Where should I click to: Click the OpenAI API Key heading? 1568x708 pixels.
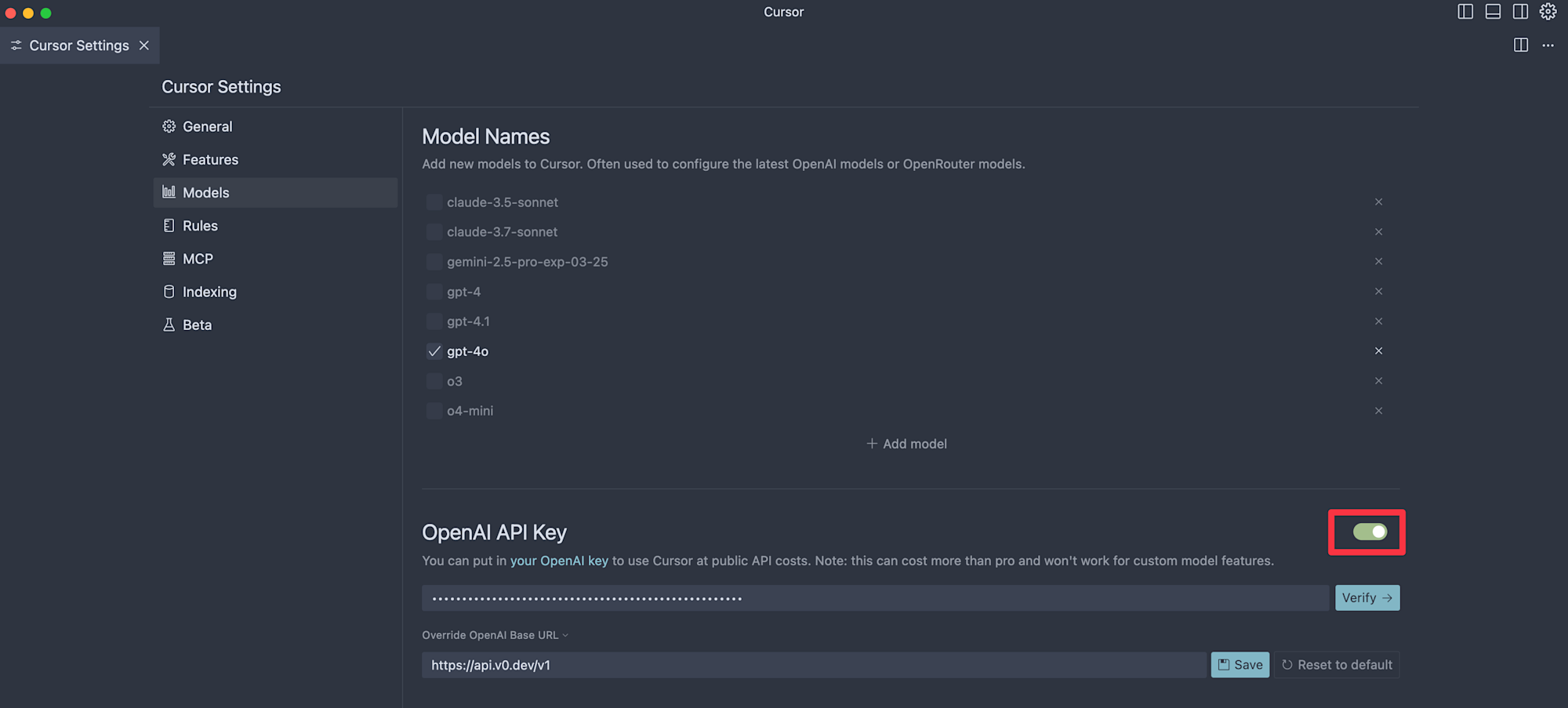(494, 532)
